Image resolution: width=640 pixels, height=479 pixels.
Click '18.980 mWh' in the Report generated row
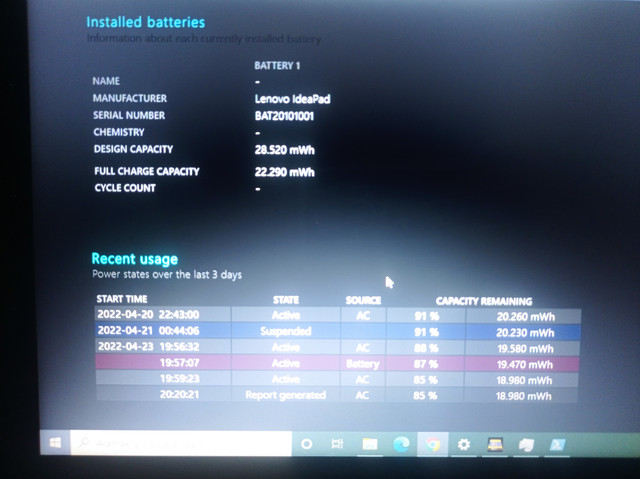523,396
